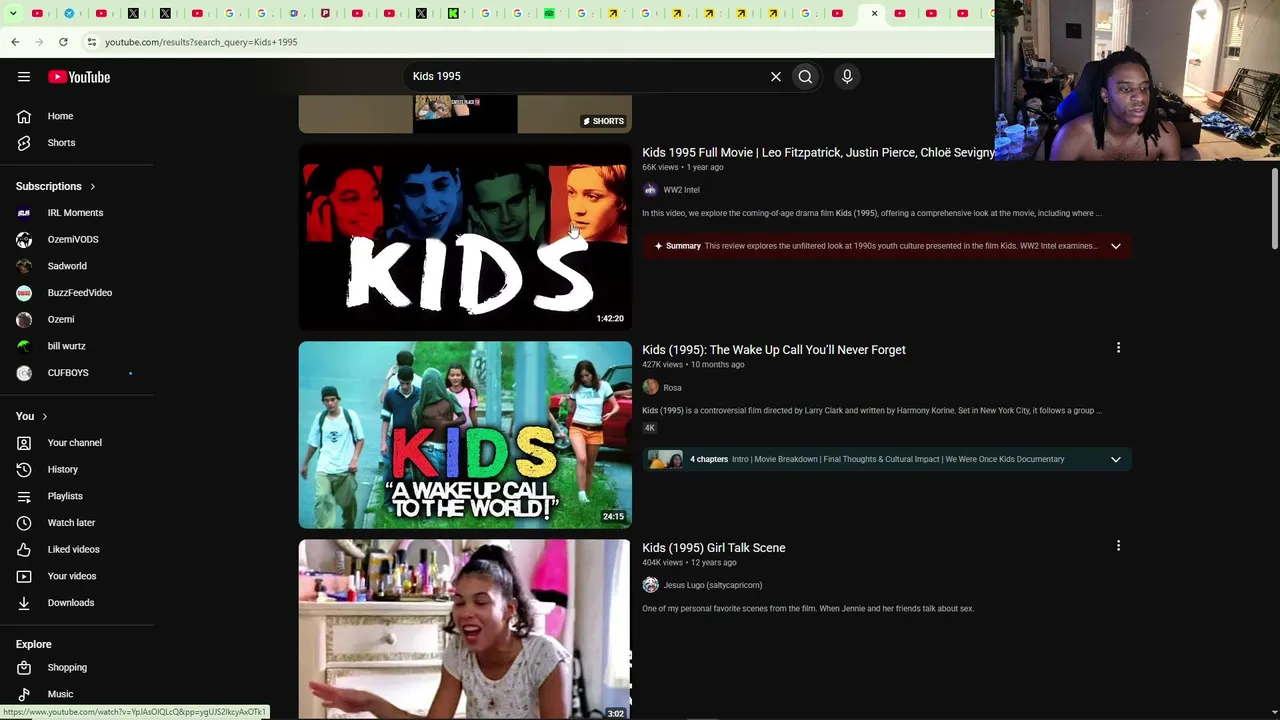Click the '66K views • 1 year ago' text
Image resolution: width=1280 pixels, height=720 pixels.
pos(682,167)
